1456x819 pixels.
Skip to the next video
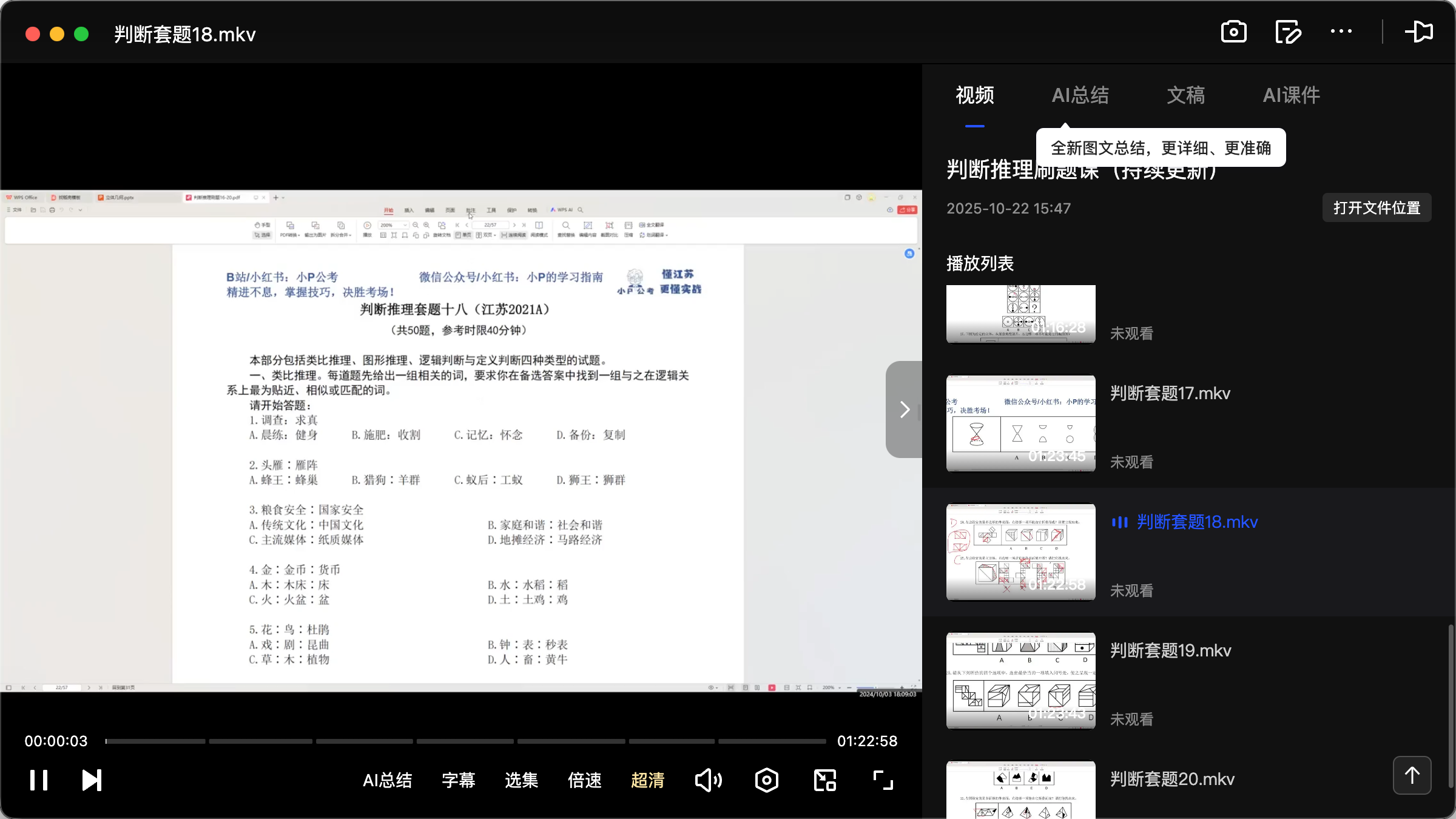point(91,780)
